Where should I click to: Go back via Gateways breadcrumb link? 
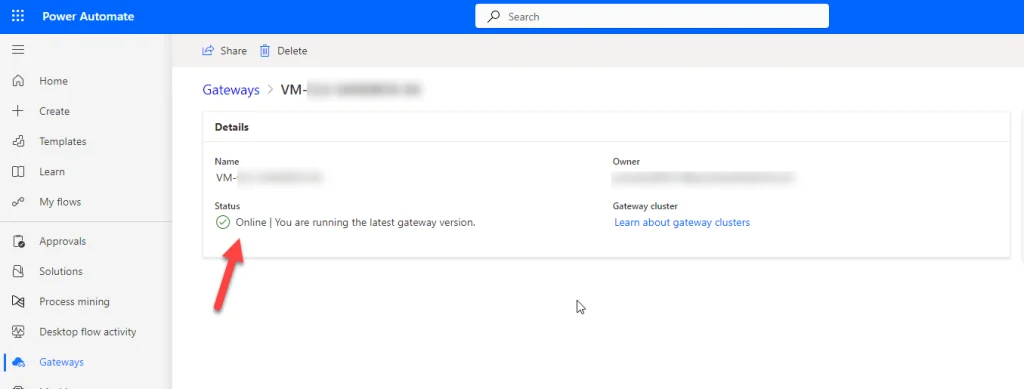point(231,90)
